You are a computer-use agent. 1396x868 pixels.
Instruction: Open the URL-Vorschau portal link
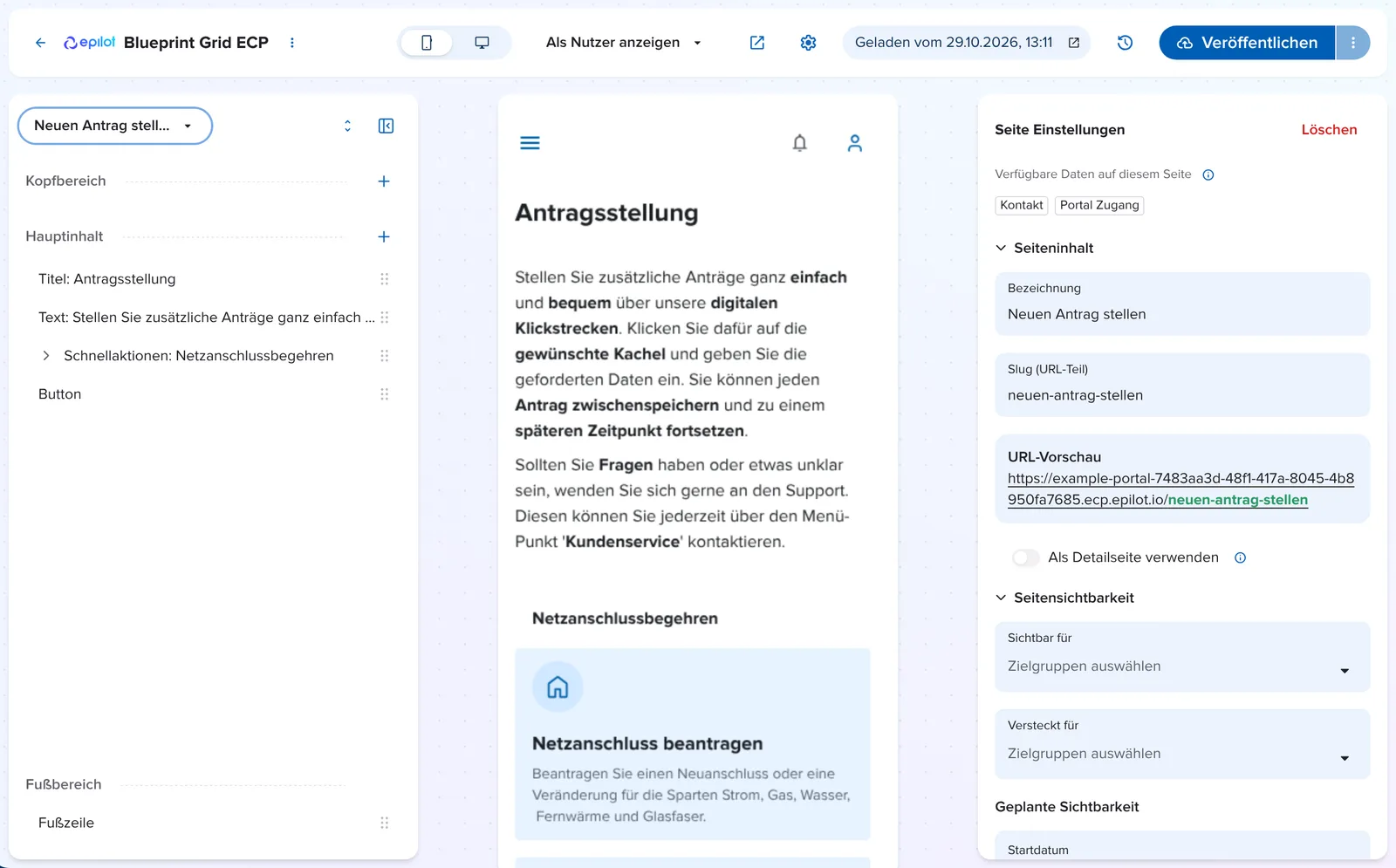point(1181,489)
